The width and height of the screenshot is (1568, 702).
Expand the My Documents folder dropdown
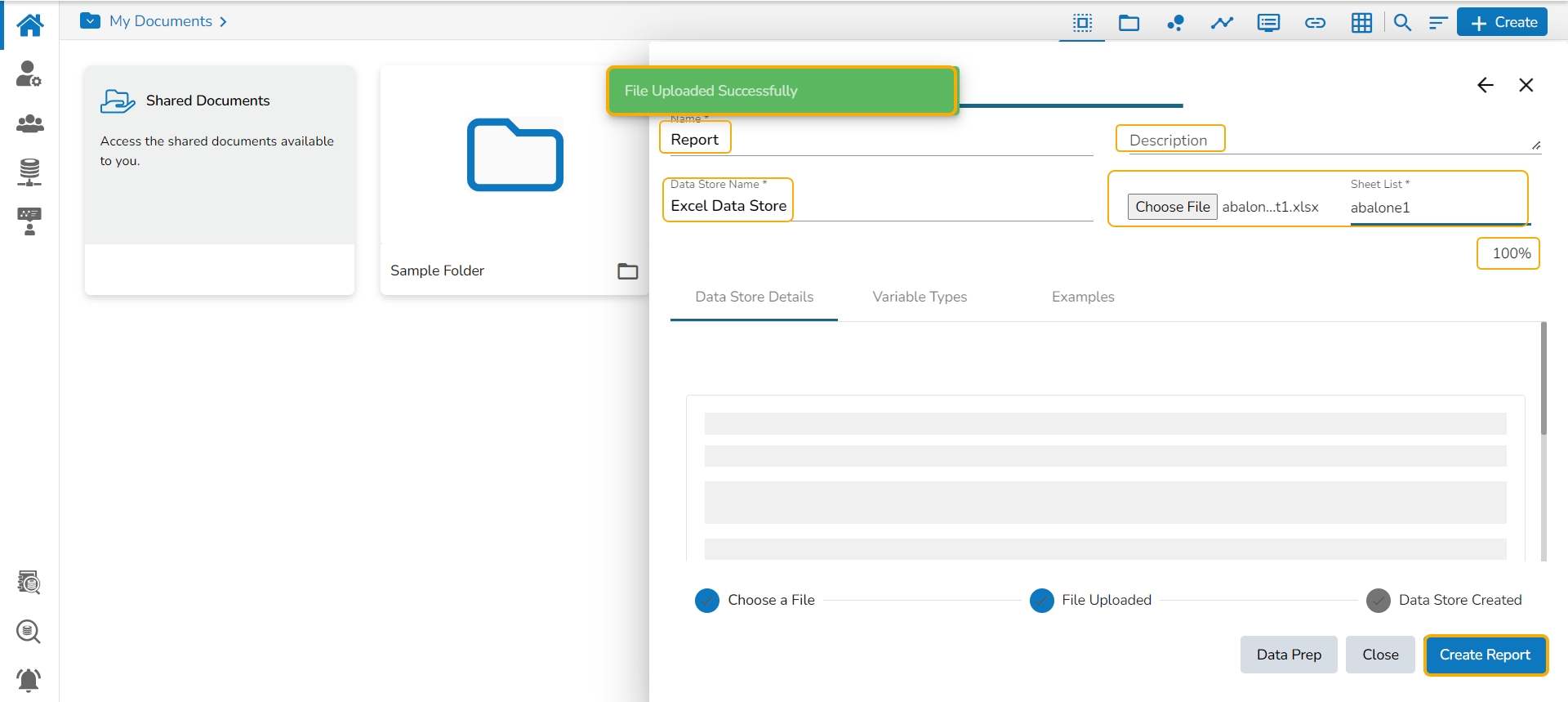pyautogui.click(x=91, y=21)
